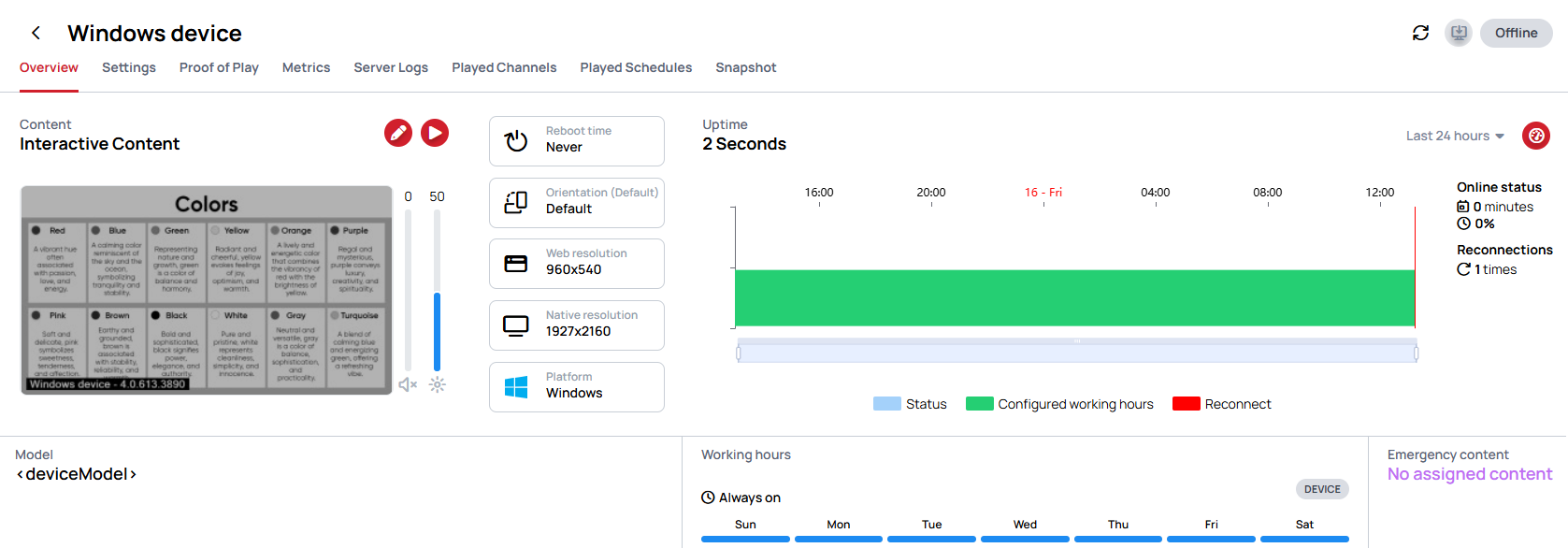
Task: Click the red uptime chart options icon
Action: click(1535, 136)
